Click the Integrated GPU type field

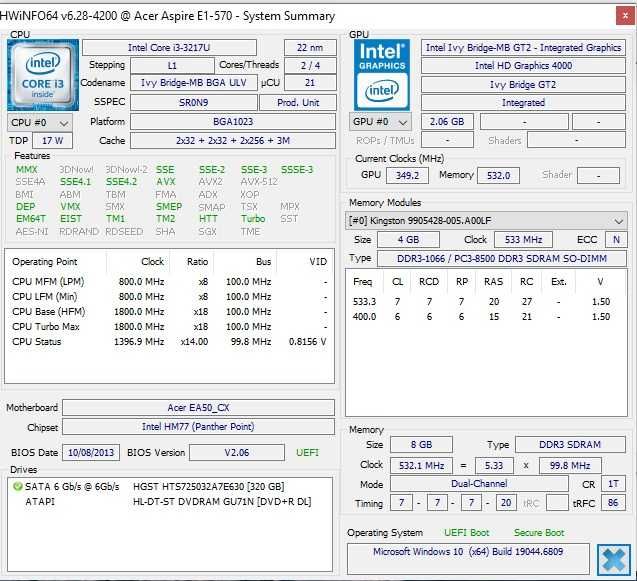tap(523, 102)
